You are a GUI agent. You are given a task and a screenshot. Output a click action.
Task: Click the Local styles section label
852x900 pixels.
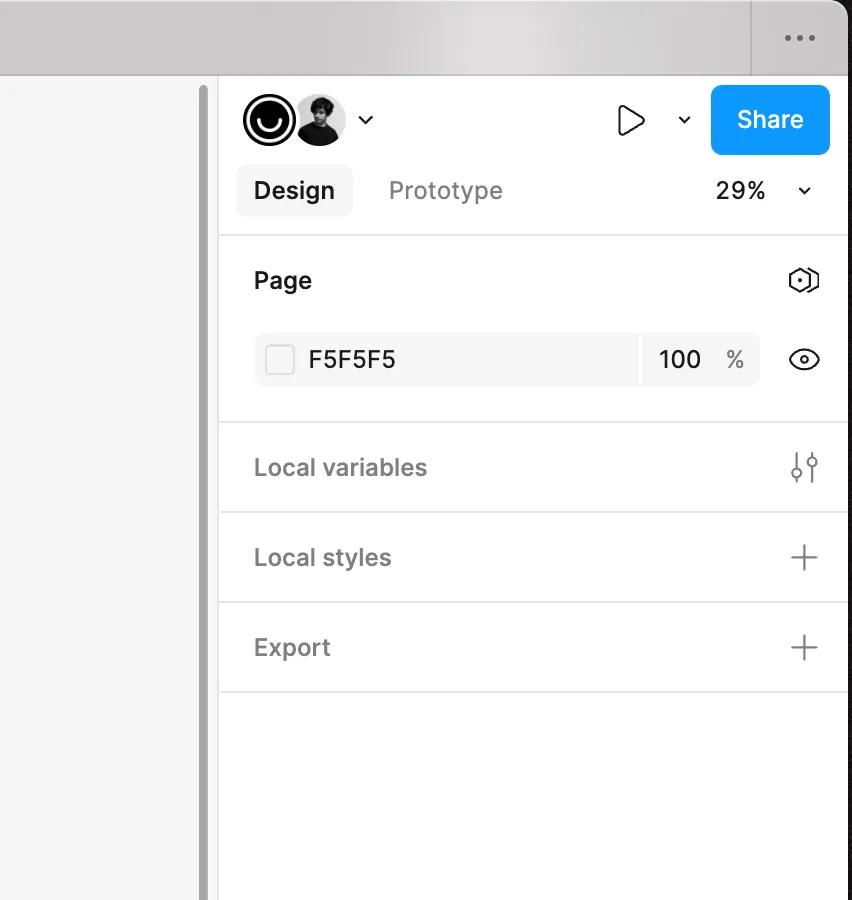(322, 557)
